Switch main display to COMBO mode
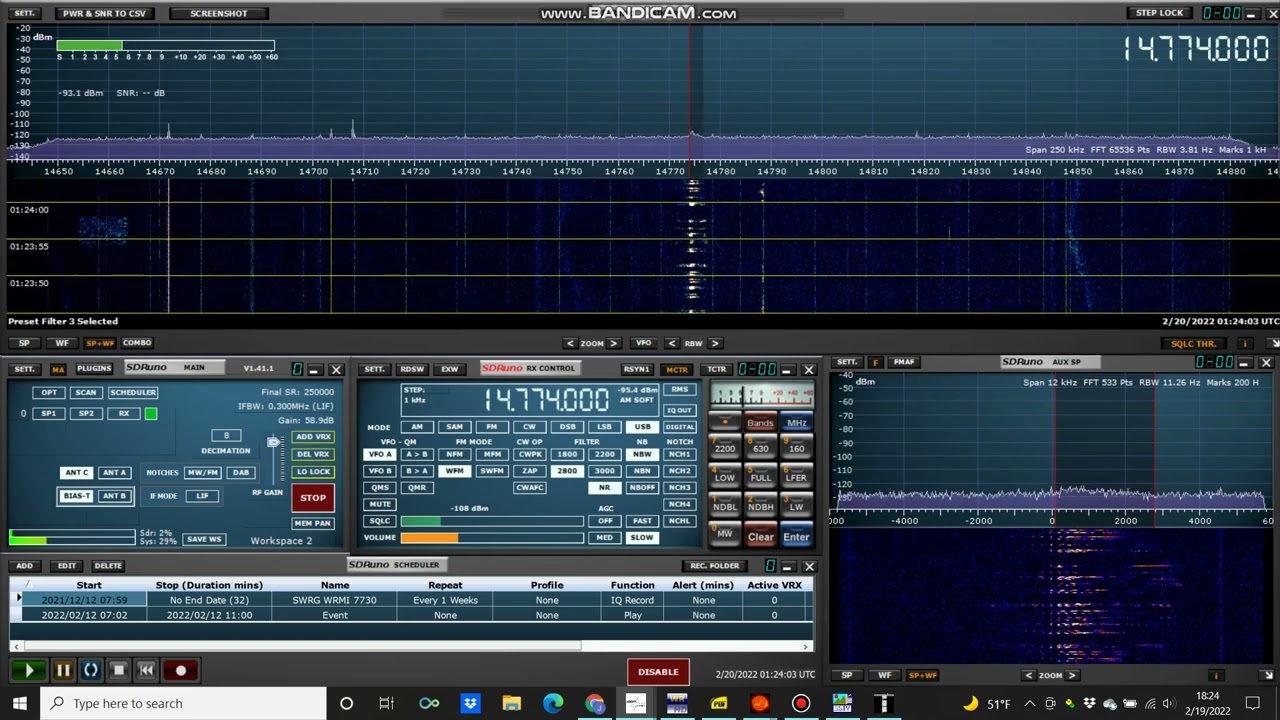Viewport: 1280px width, 720px height. (x=137, y=344)
